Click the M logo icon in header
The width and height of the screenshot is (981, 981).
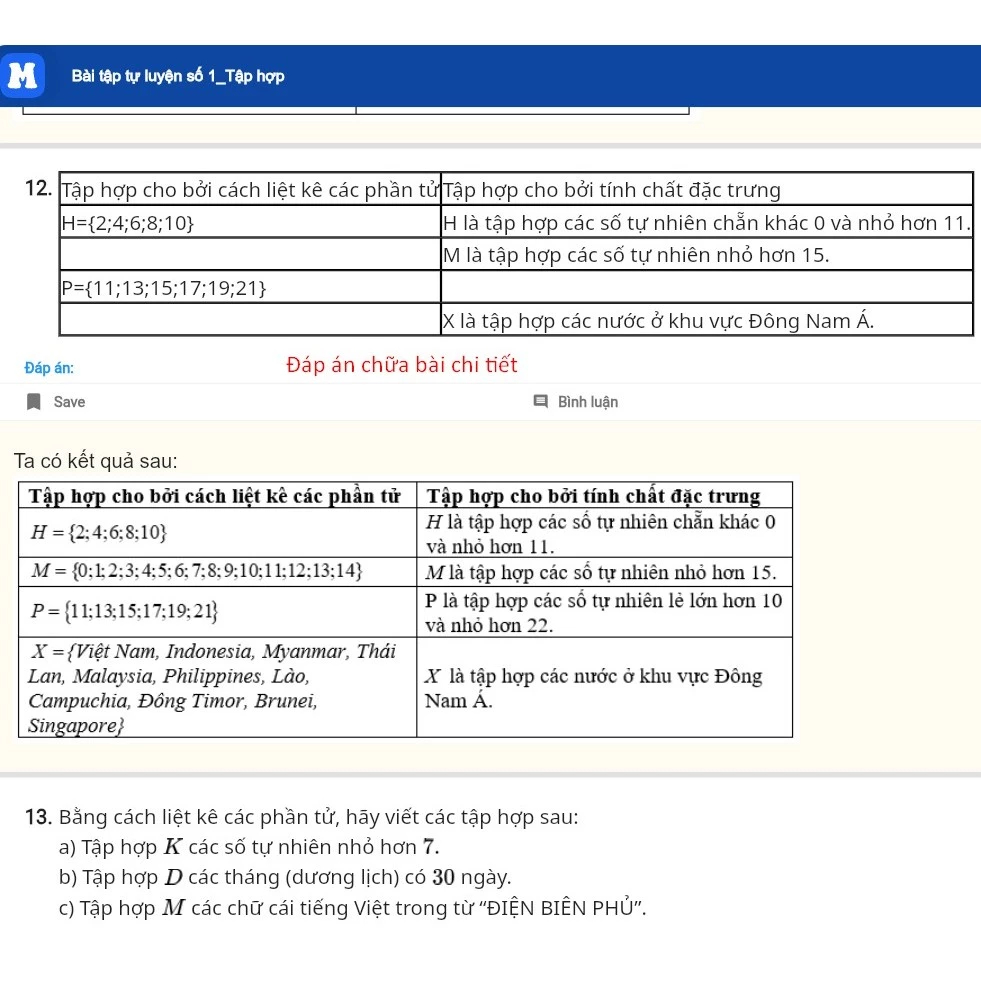pos(23,76)
